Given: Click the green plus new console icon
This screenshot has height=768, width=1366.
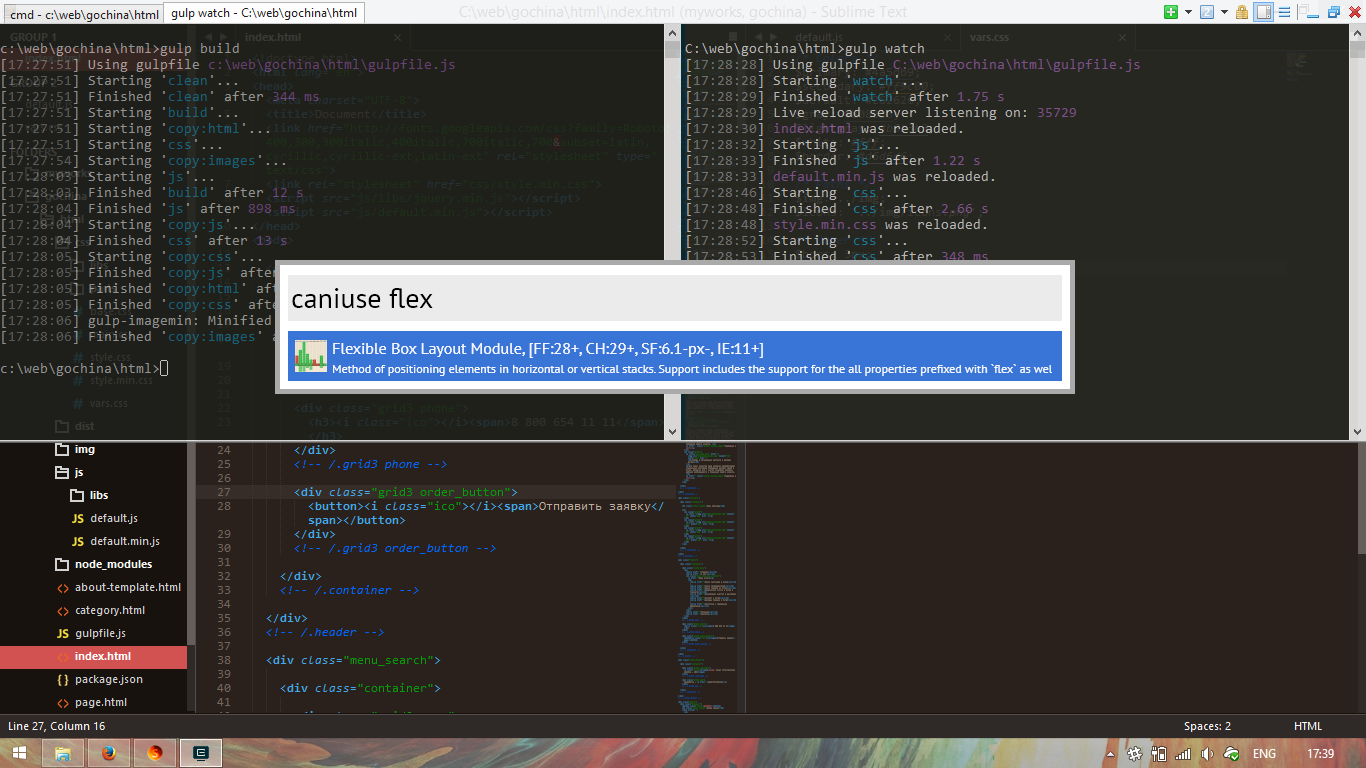Looking at the screenshot, I should [x=1171, y=12].
